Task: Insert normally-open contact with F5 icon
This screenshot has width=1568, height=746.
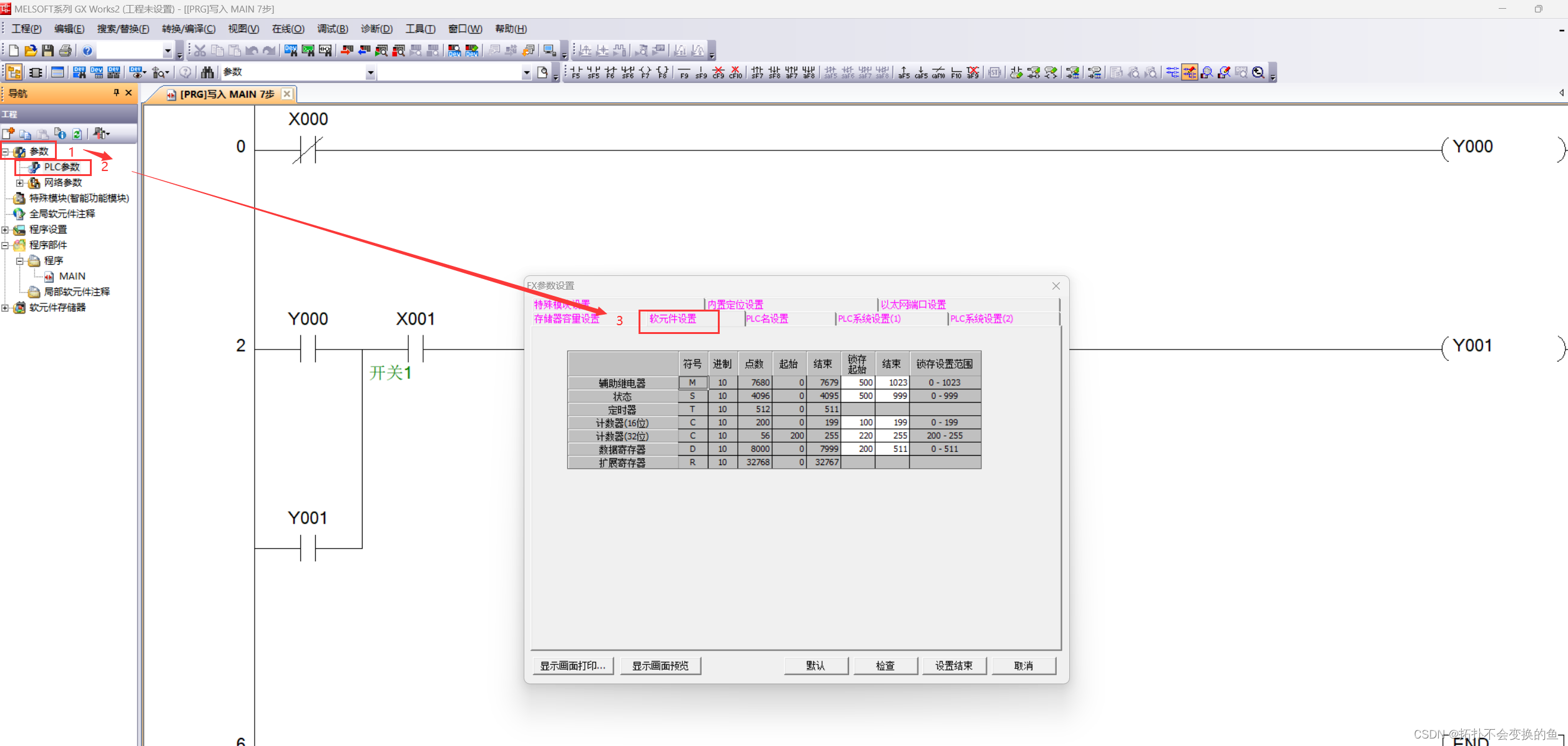Action: pos(576,72)
